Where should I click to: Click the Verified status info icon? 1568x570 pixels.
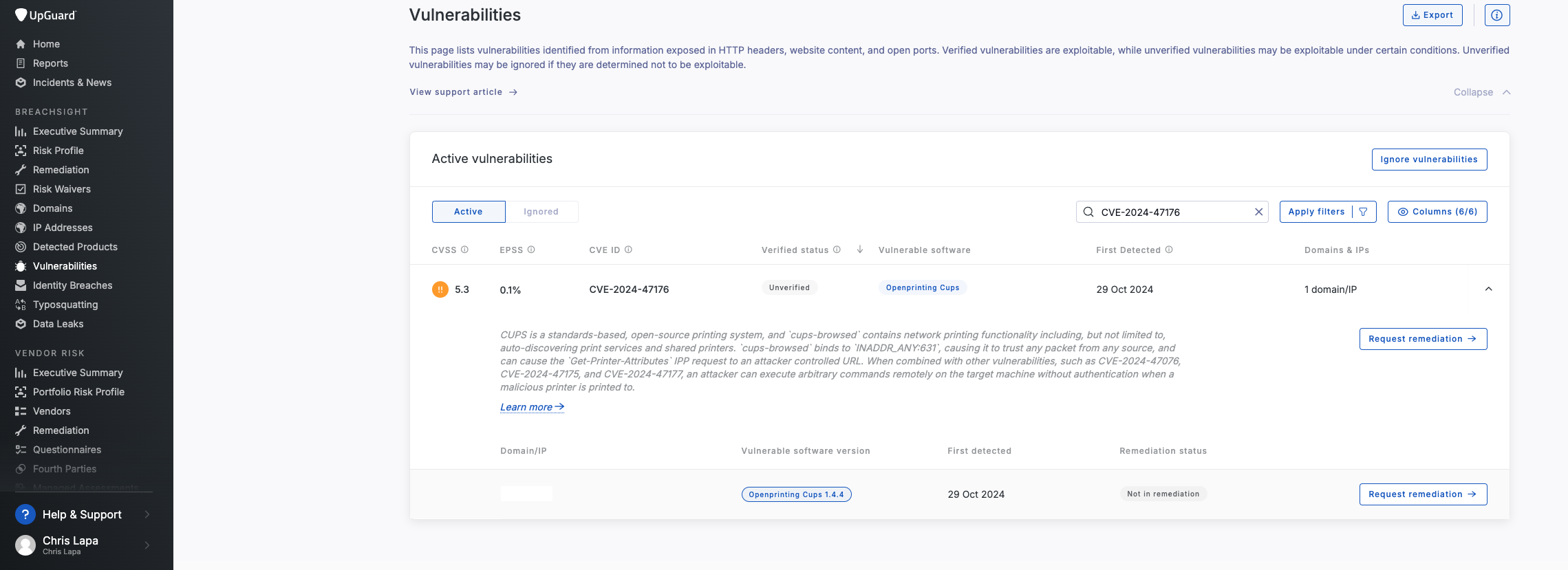tap(837, 250)
